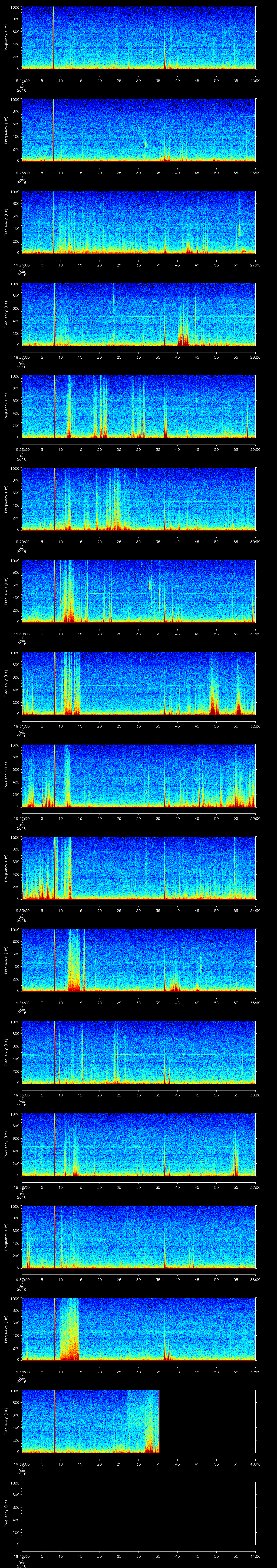Click the '28:00' end time label

255,357
